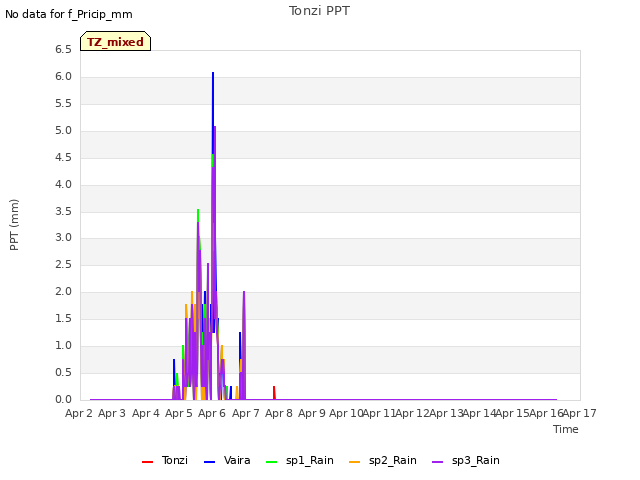Click the 3.5 y-axis tick label

(x=63, y=211)
